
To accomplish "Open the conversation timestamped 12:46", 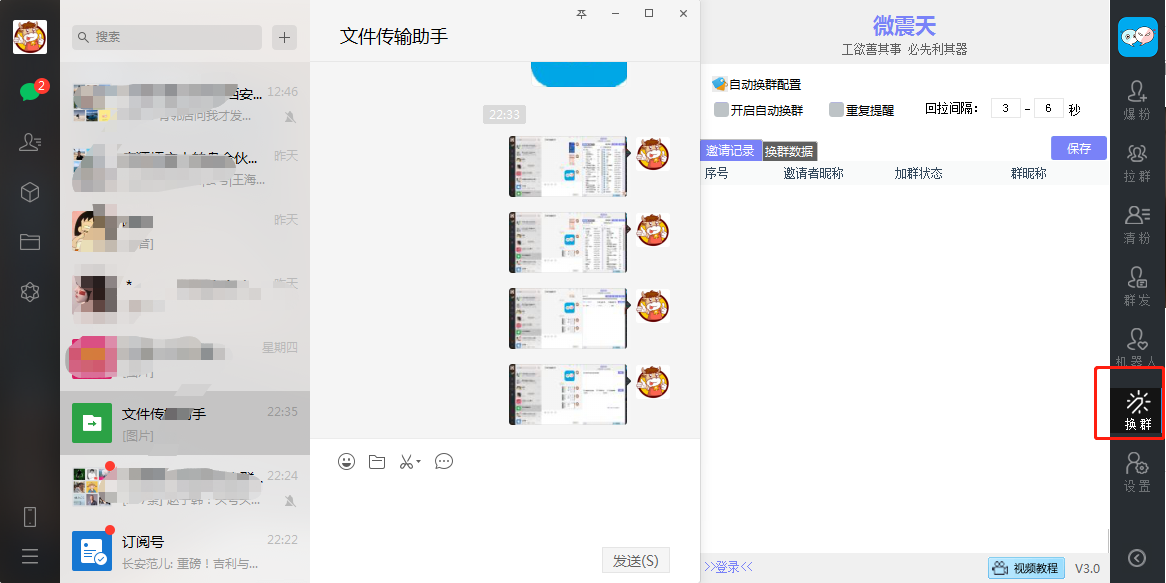I will pyautogui.click(x=184, y=103).
